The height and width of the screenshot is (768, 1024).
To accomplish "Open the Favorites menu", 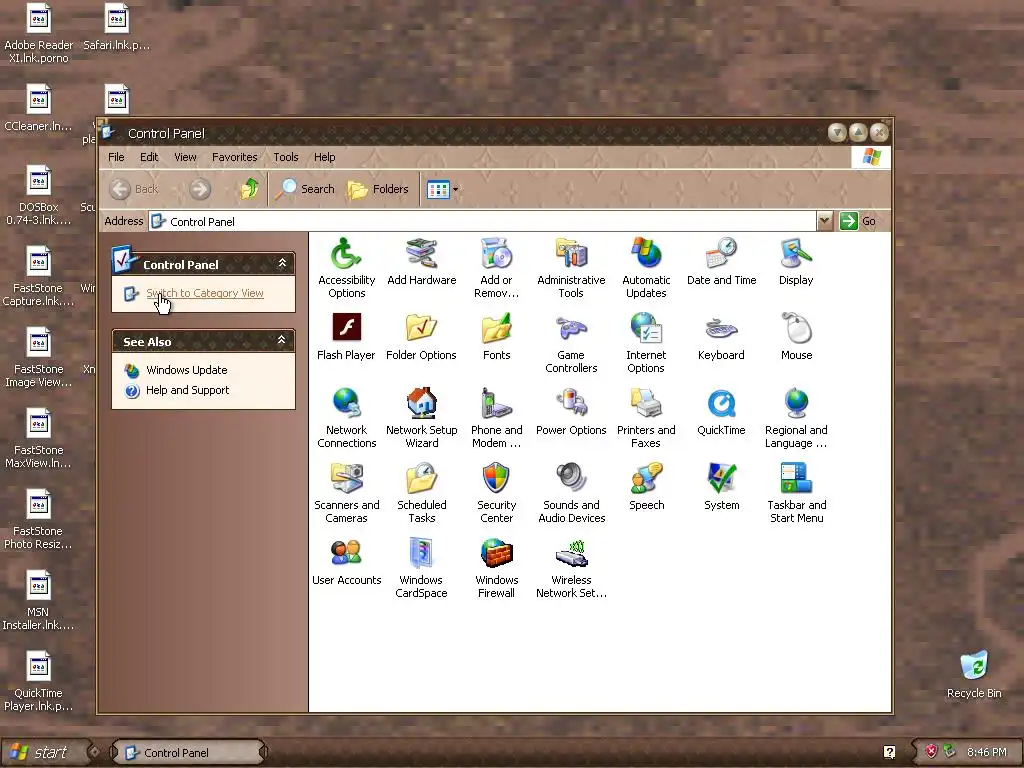I will point(234,157).
